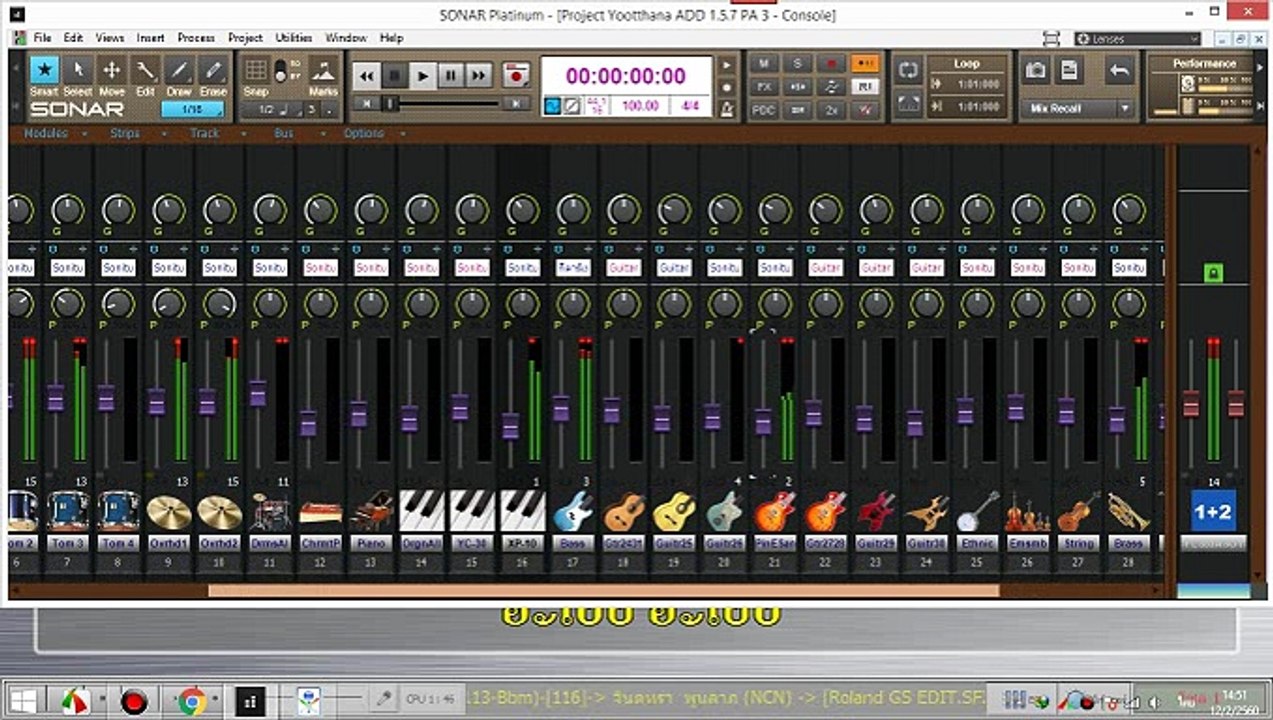Click the Piano strip volume fader
The width and height of the screenshot is (1273, 720).
click(x=358, y=413)
